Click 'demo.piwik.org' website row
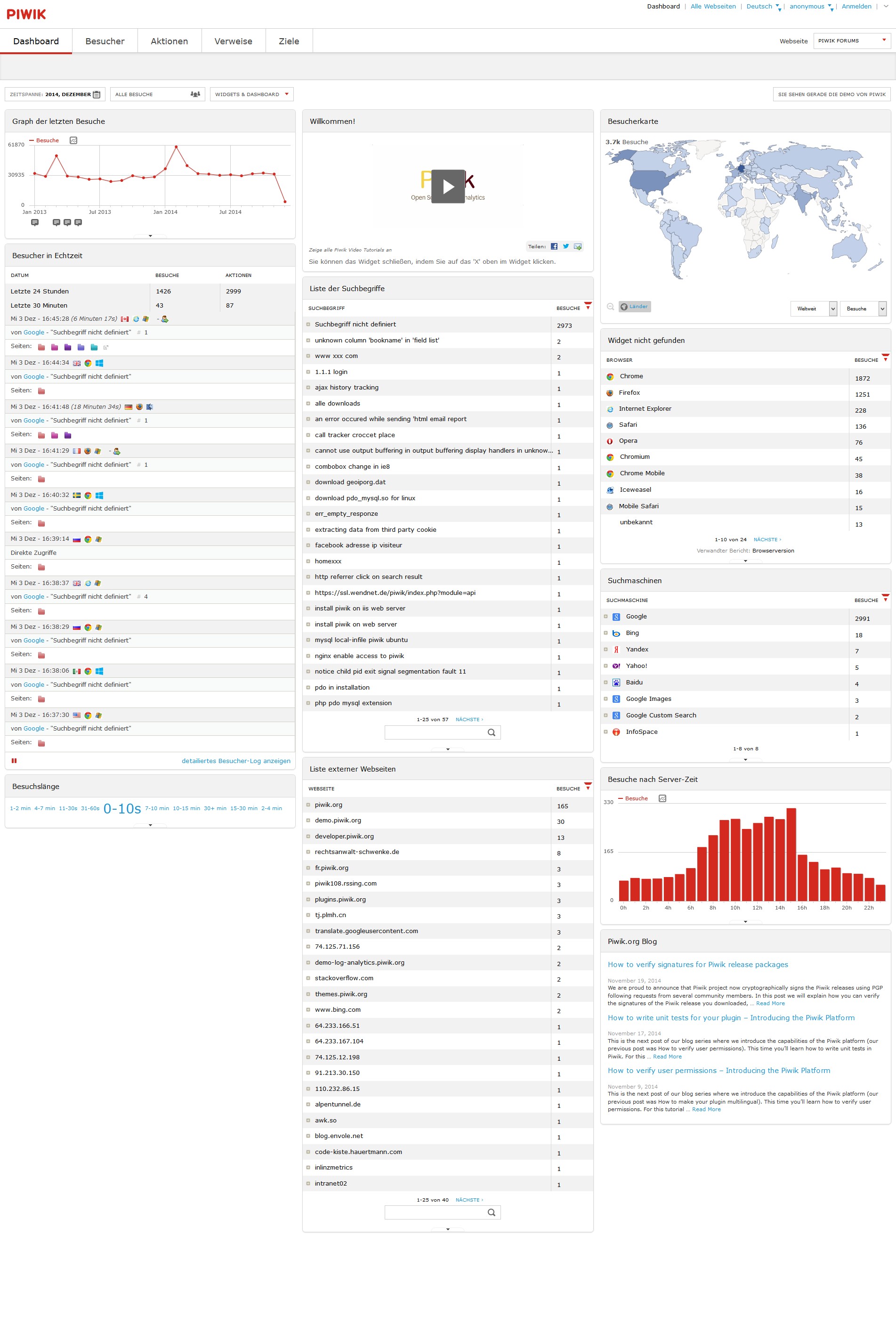Viewport: 896px width, 1317px height. click(x=447, y=821)
